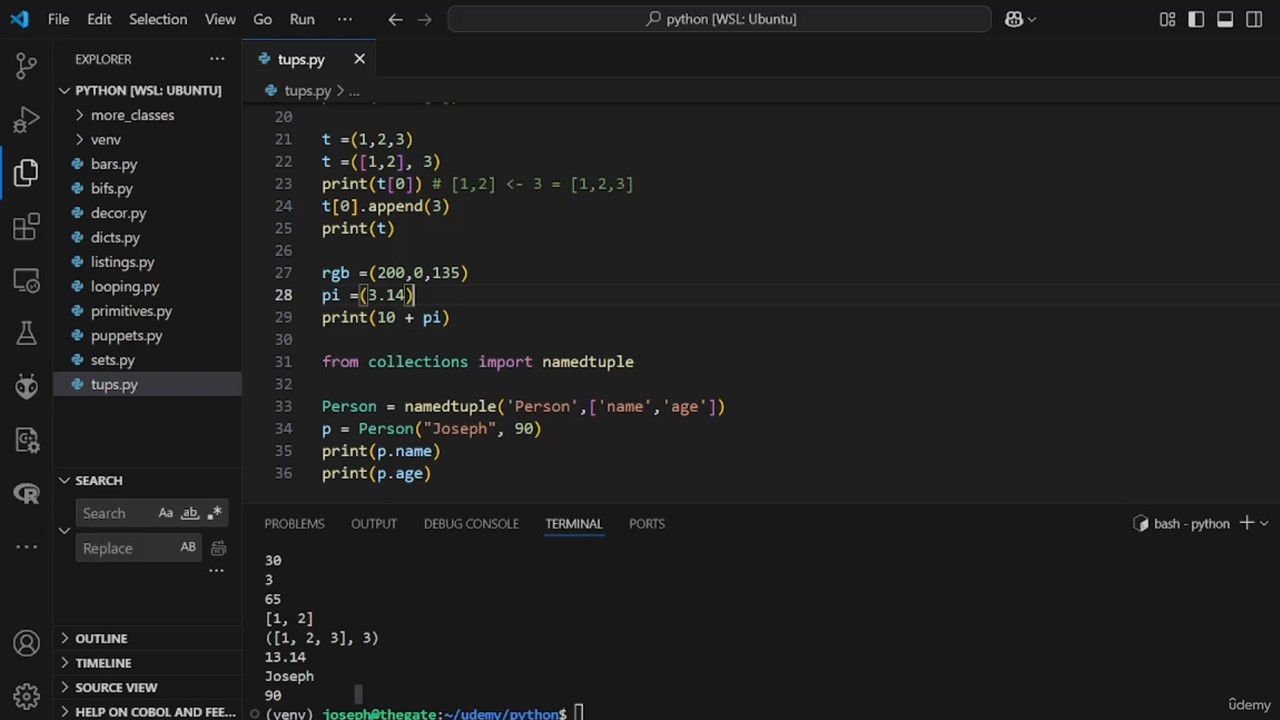The width and height of the screenshot is (1280, 720).
Task: Open the Extensions view
Action: click(27, 227)
